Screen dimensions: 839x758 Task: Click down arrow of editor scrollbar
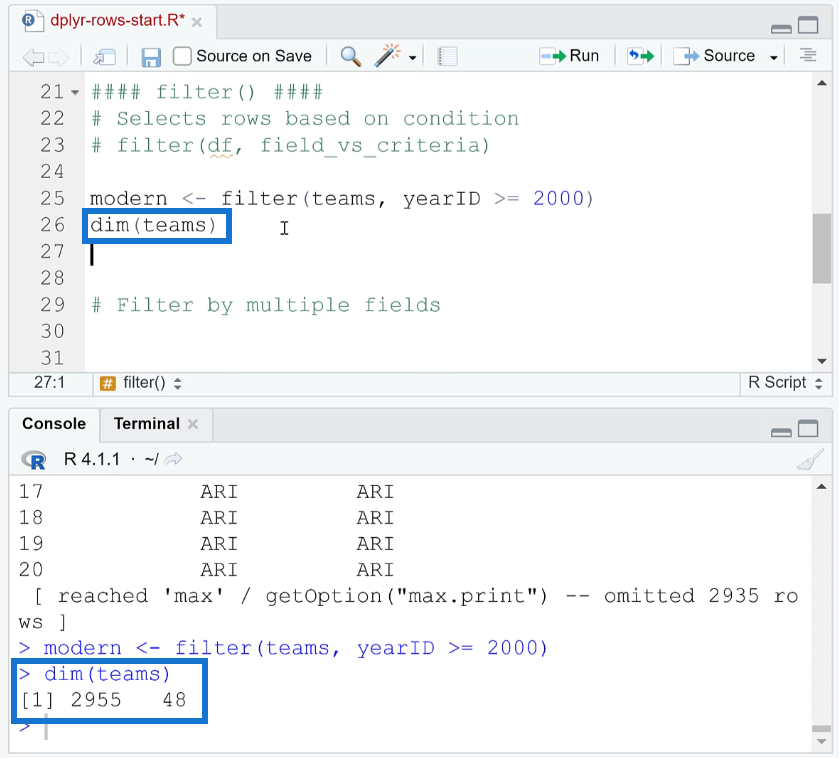[822, 361]
